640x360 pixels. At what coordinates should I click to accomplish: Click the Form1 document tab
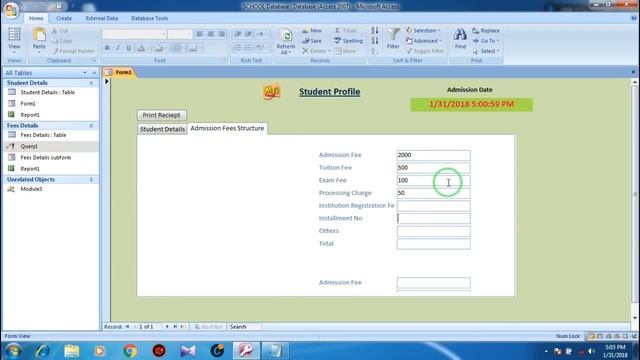pos(120,72)
